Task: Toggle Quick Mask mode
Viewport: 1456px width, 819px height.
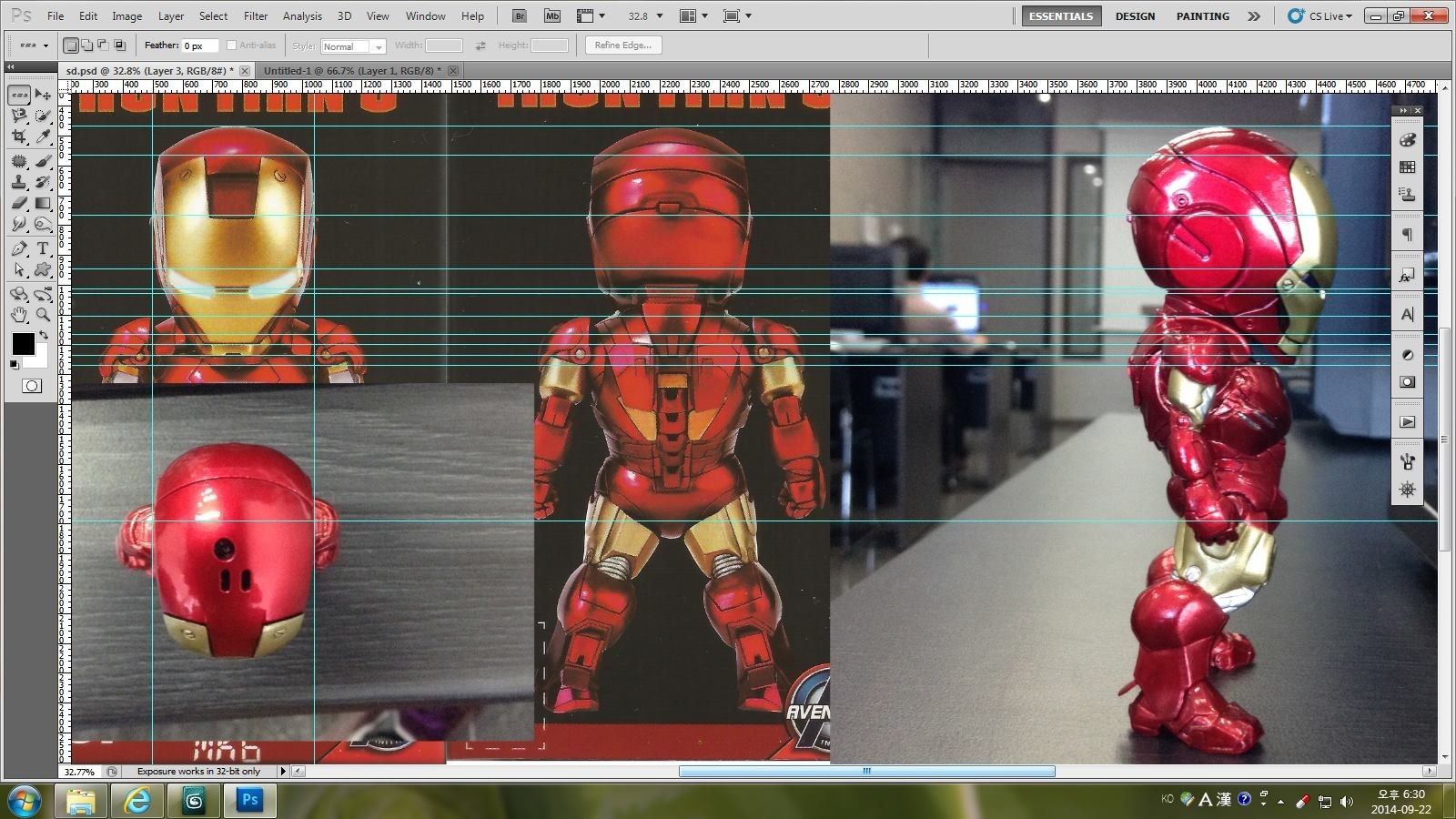Action: pos(31,386)
